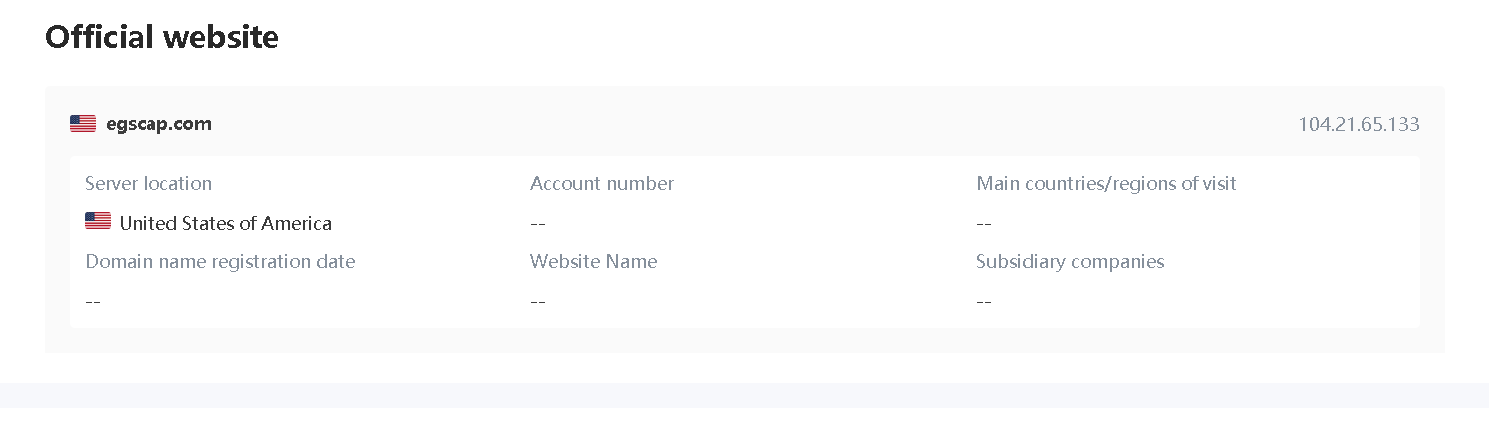Click the light gray separator band at page bottom
The image size is (1489, 422).
tap(744, 394)
